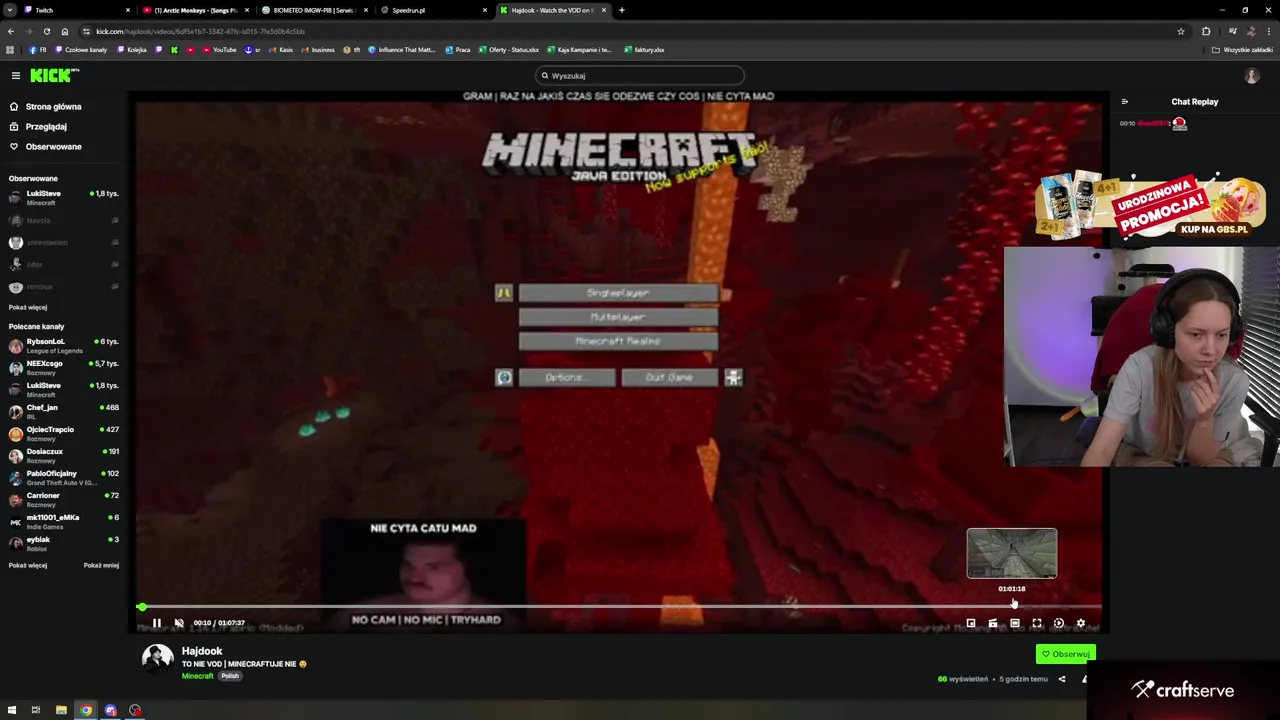This screenshot has width=1280, height=720.
Task: Open the Kick hamburger menu
Action: point(16,75)
